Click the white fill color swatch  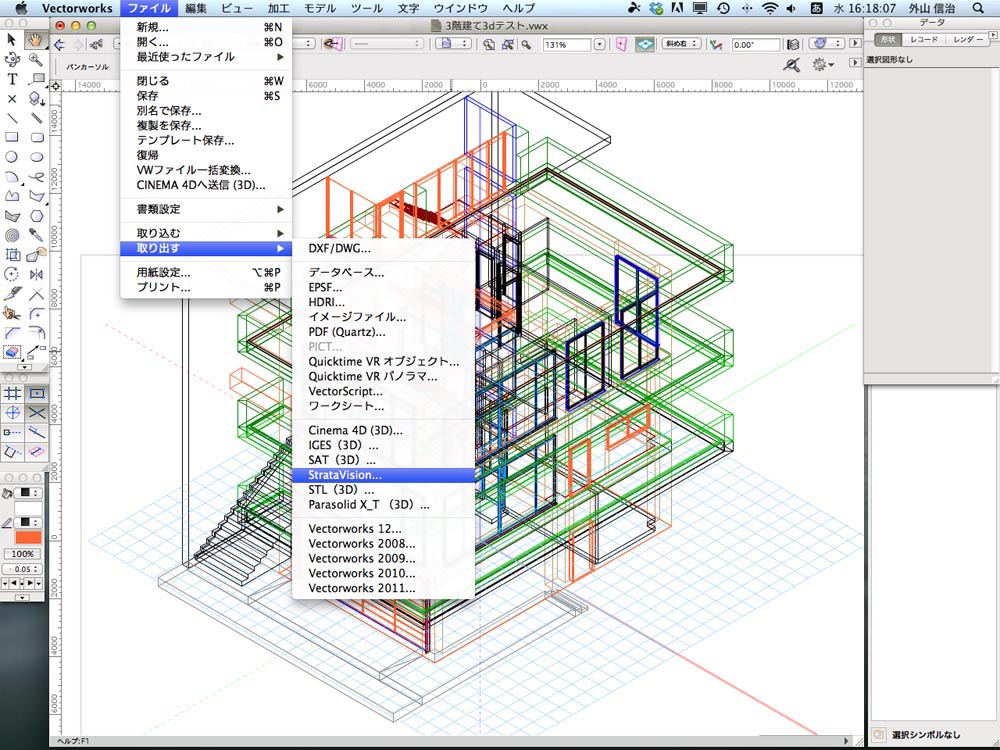click(29, 508)
